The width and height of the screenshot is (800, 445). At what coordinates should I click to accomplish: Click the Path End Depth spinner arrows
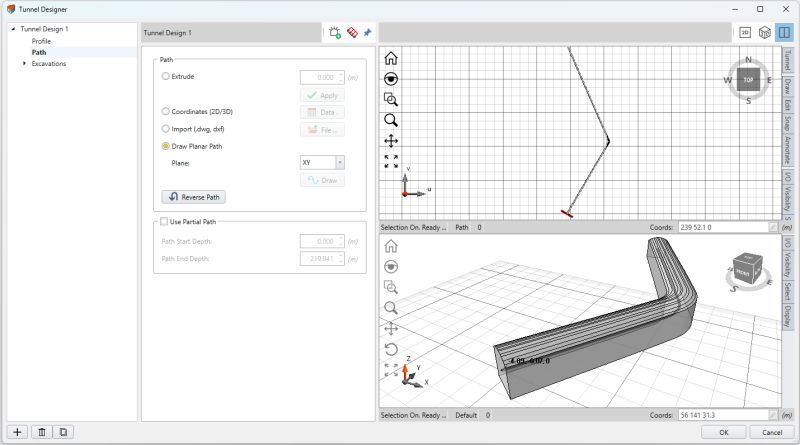pyautogui.click(x=341, y=259)
